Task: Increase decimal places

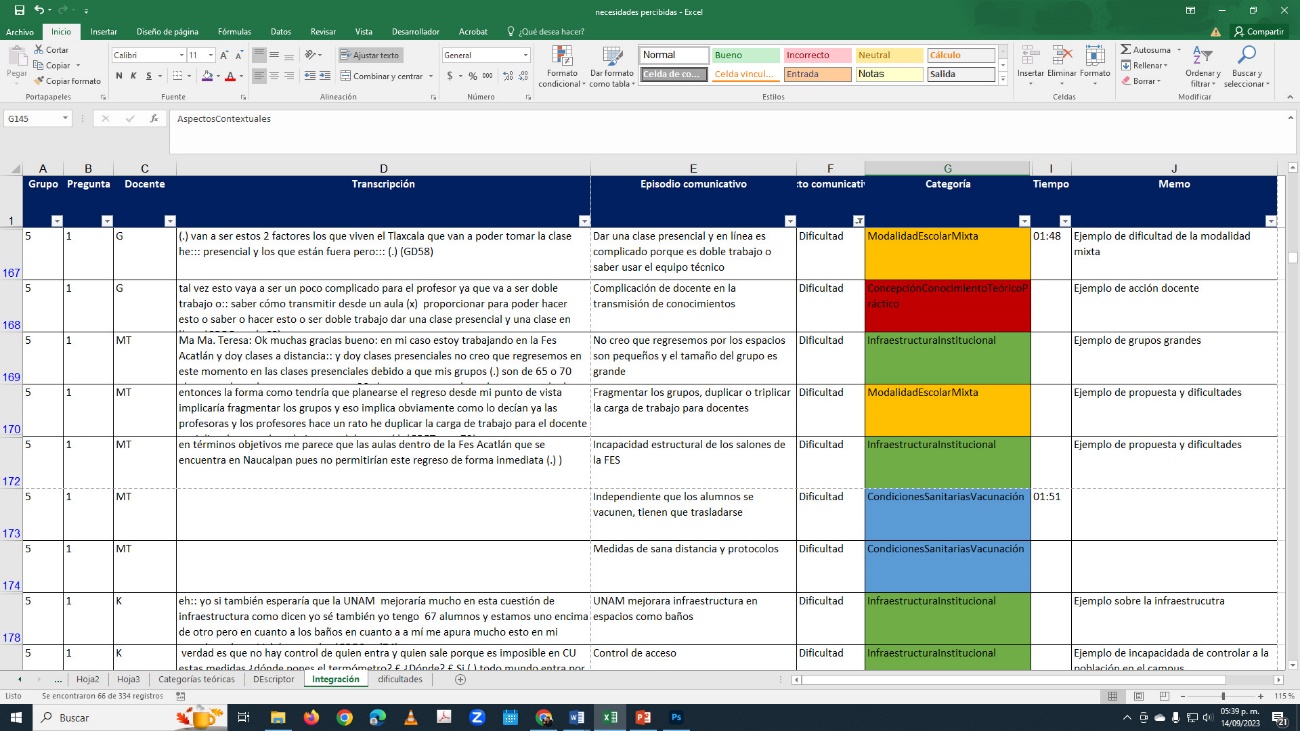Action: tap(507, 76)
